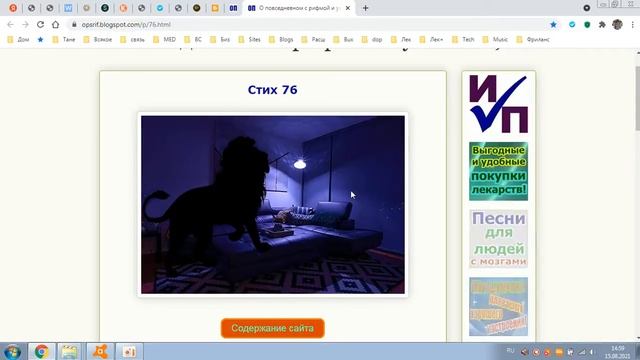Screen dimensions: 640x360
Task: Open the 'Tech' bookmark folder
Action: point(463,40)
